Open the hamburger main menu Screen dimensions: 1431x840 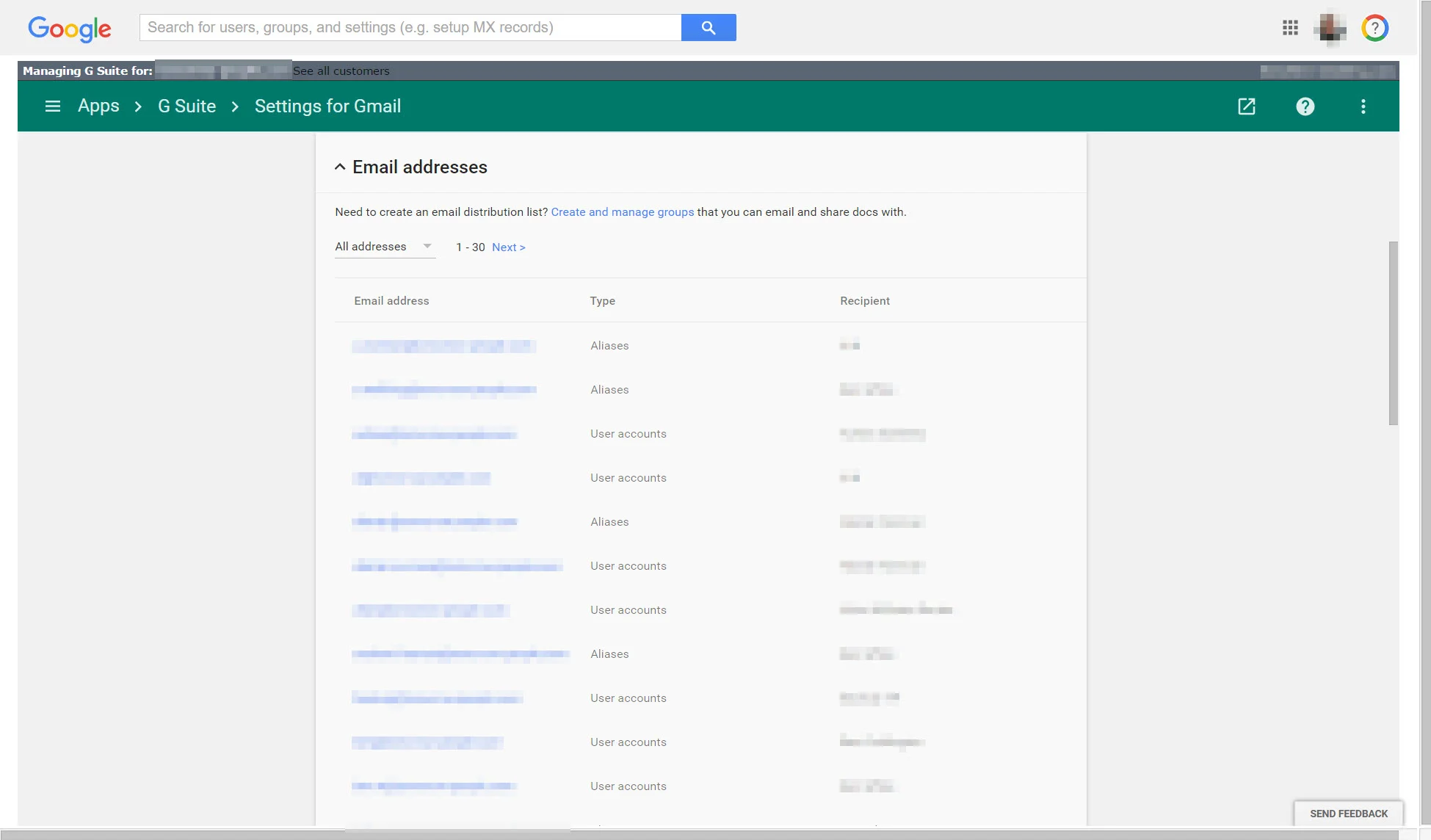(53, 106)
